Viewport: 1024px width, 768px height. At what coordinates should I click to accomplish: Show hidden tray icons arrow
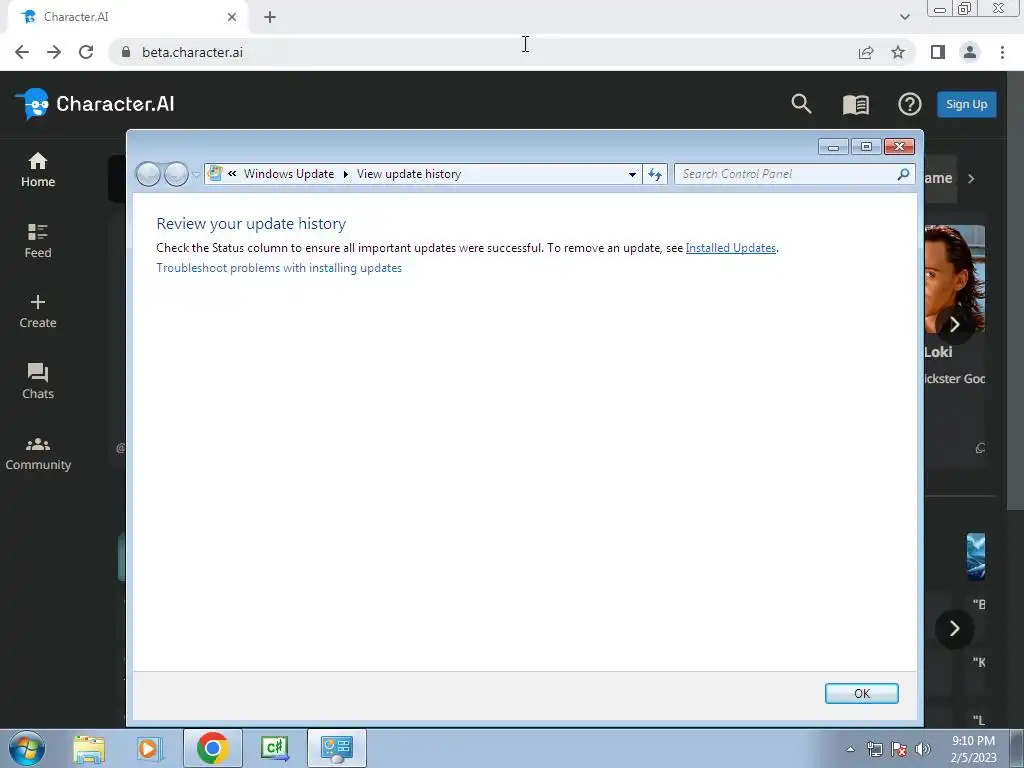pyautogui.click(x=850, y=749)
